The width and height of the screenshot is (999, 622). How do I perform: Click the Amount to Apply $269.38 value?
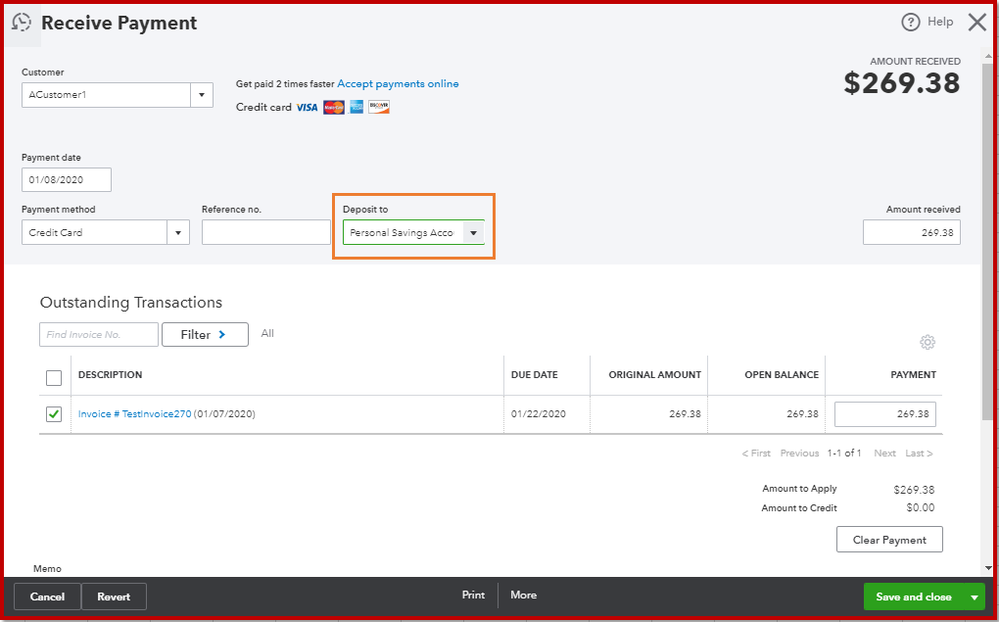pyautogui.click(x=914, y=490)
